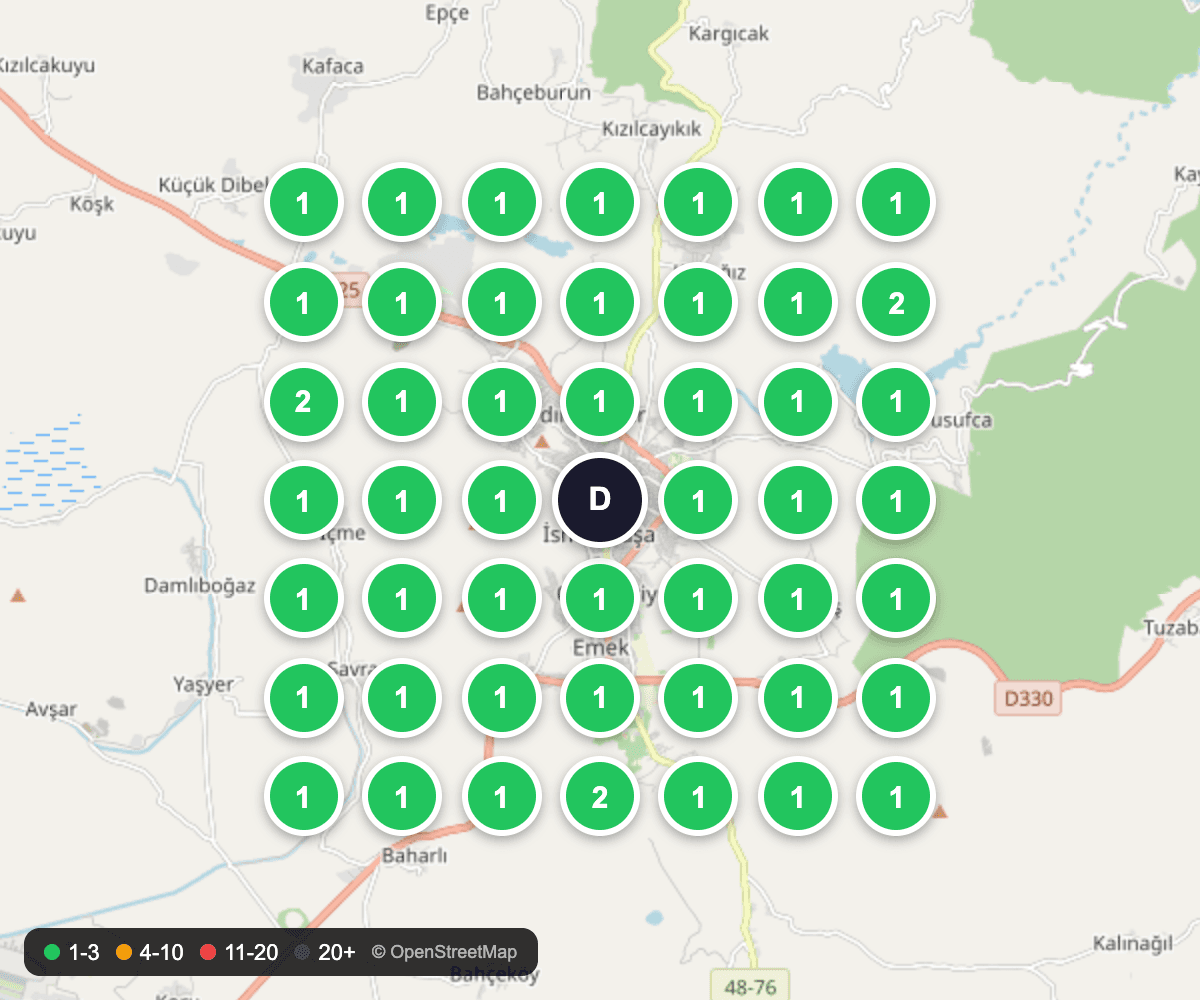The width and height of the screenshot is (1200, 1000).
Task: Open the OpenStreetMap attribution link
Action: [444, 952]
